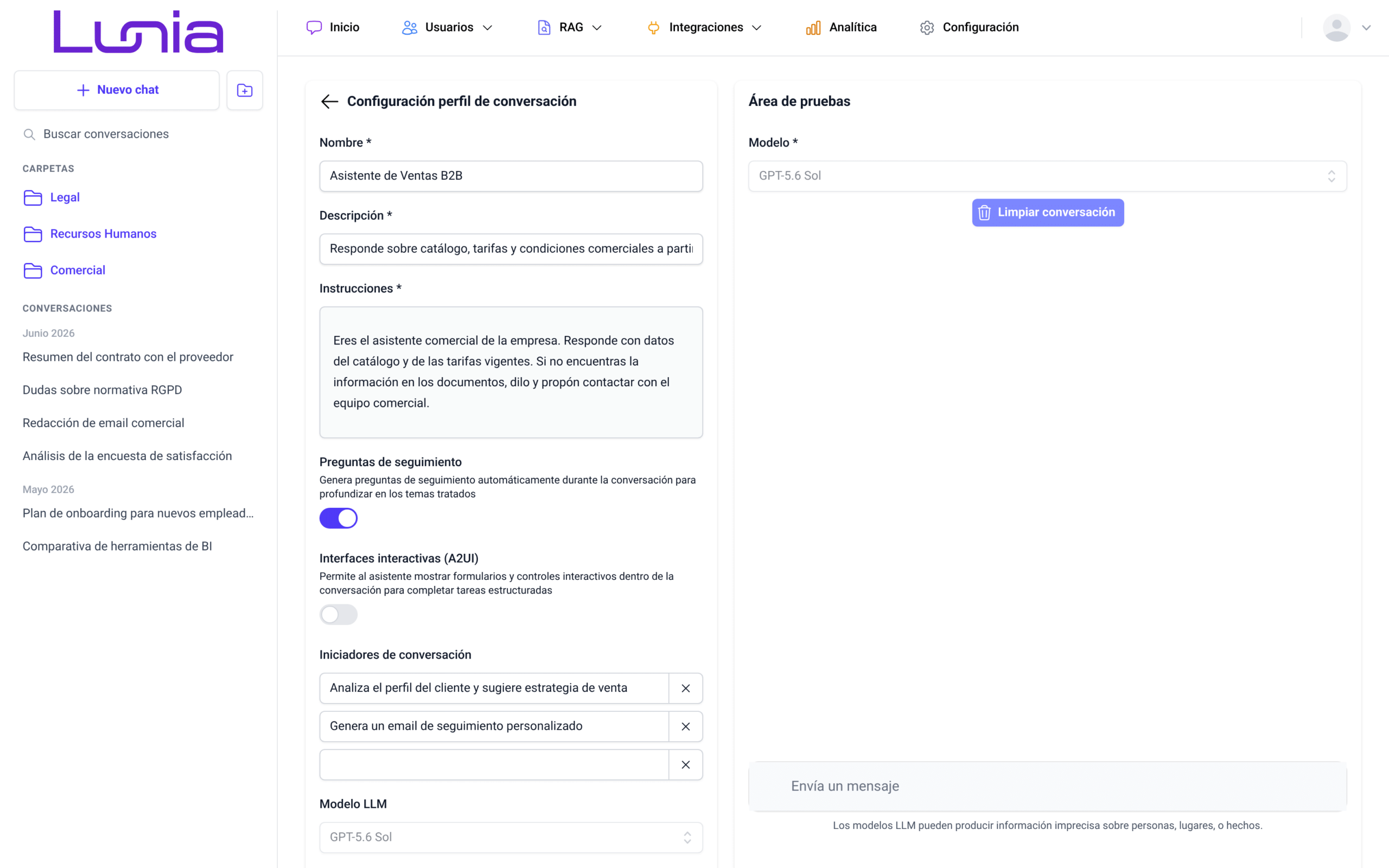Open the Modelo dropdown in Área de pruebas
Image resolution: width=1389 pixels, height=868 pixels.
pyautogui.click(x=1048, y=176)
